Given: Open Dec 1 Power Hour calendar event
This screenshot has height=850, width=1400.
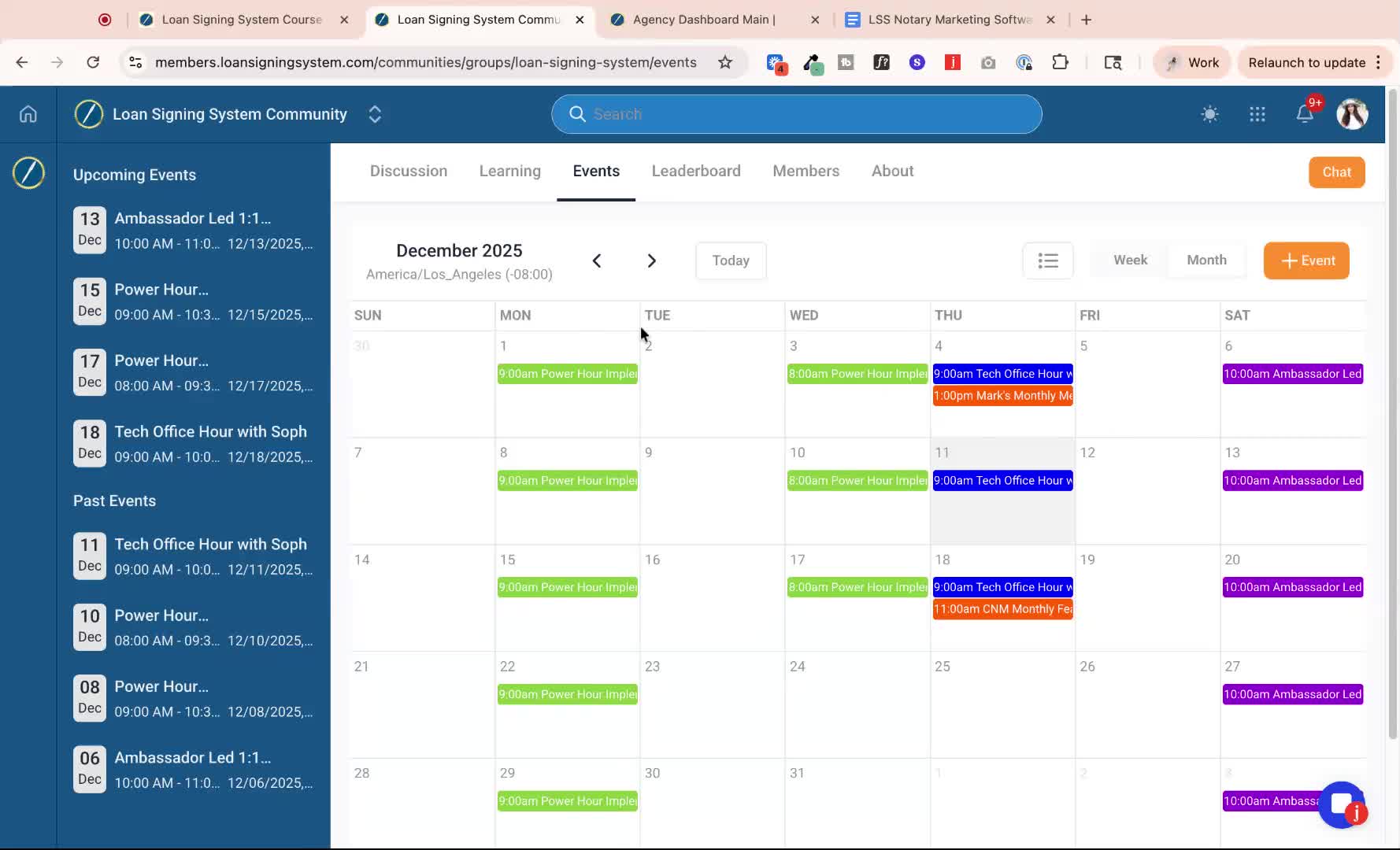Looking at the screenshot, I should pos(567,374).
